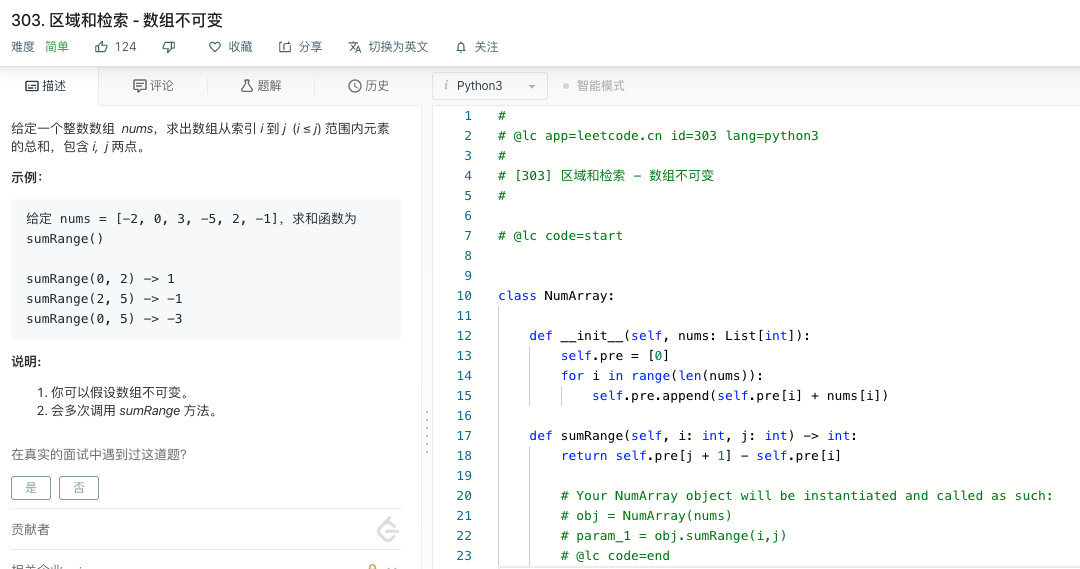Click the param_1 = obj.sumRange comment
The width and height of the screenshot is (1080, 569).
[674, 535]
